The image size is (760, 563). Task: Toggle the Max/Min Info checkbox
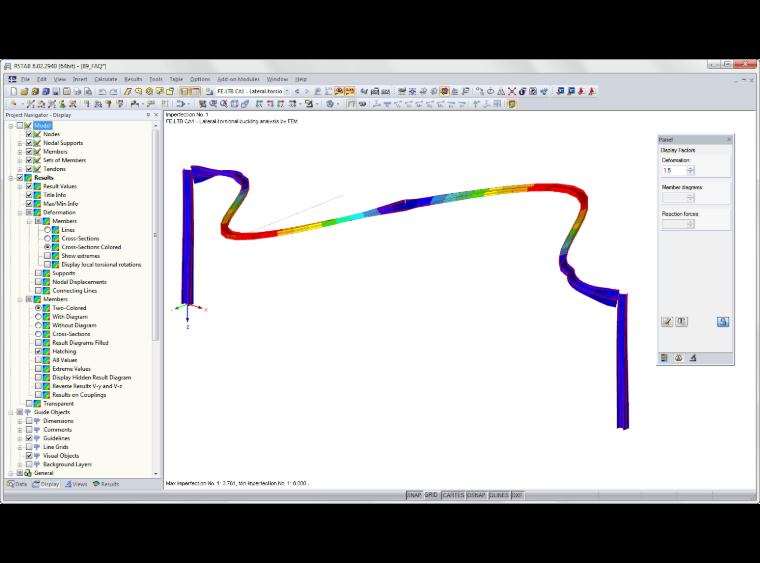(x=29, y=203)
